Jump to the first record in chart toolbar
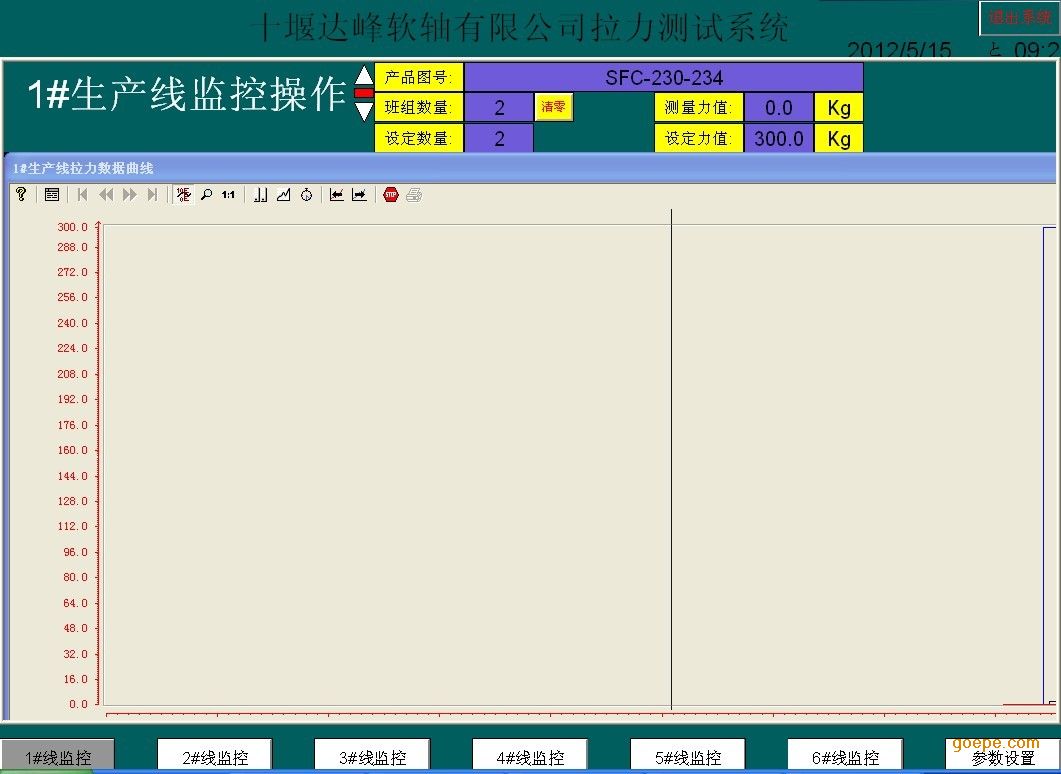Viewport: 1061px width, 774px height. [83, 195]
